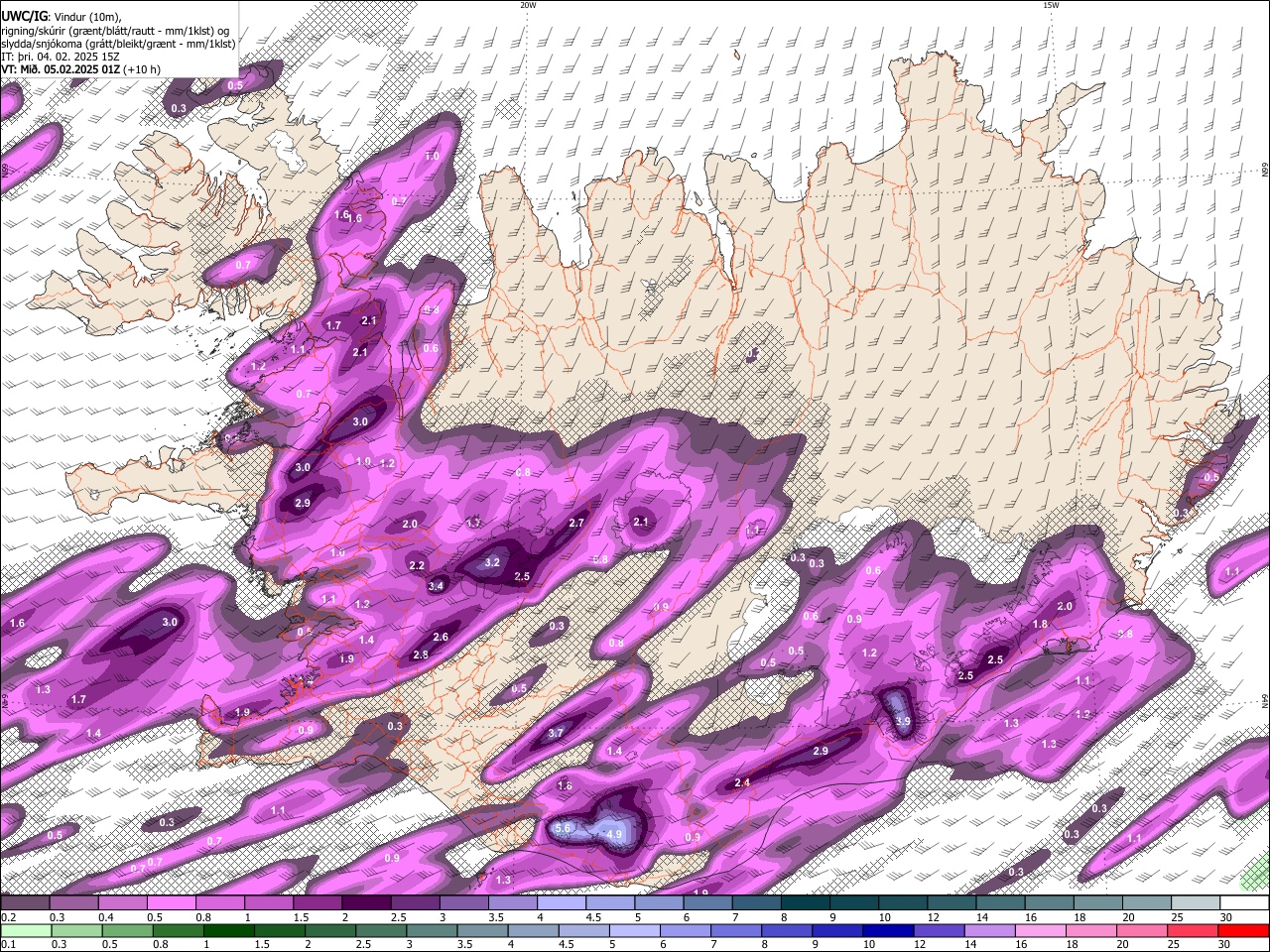
Task: Select the bright red swatch after 30 on lower scale
Action: click(1243, 930)
